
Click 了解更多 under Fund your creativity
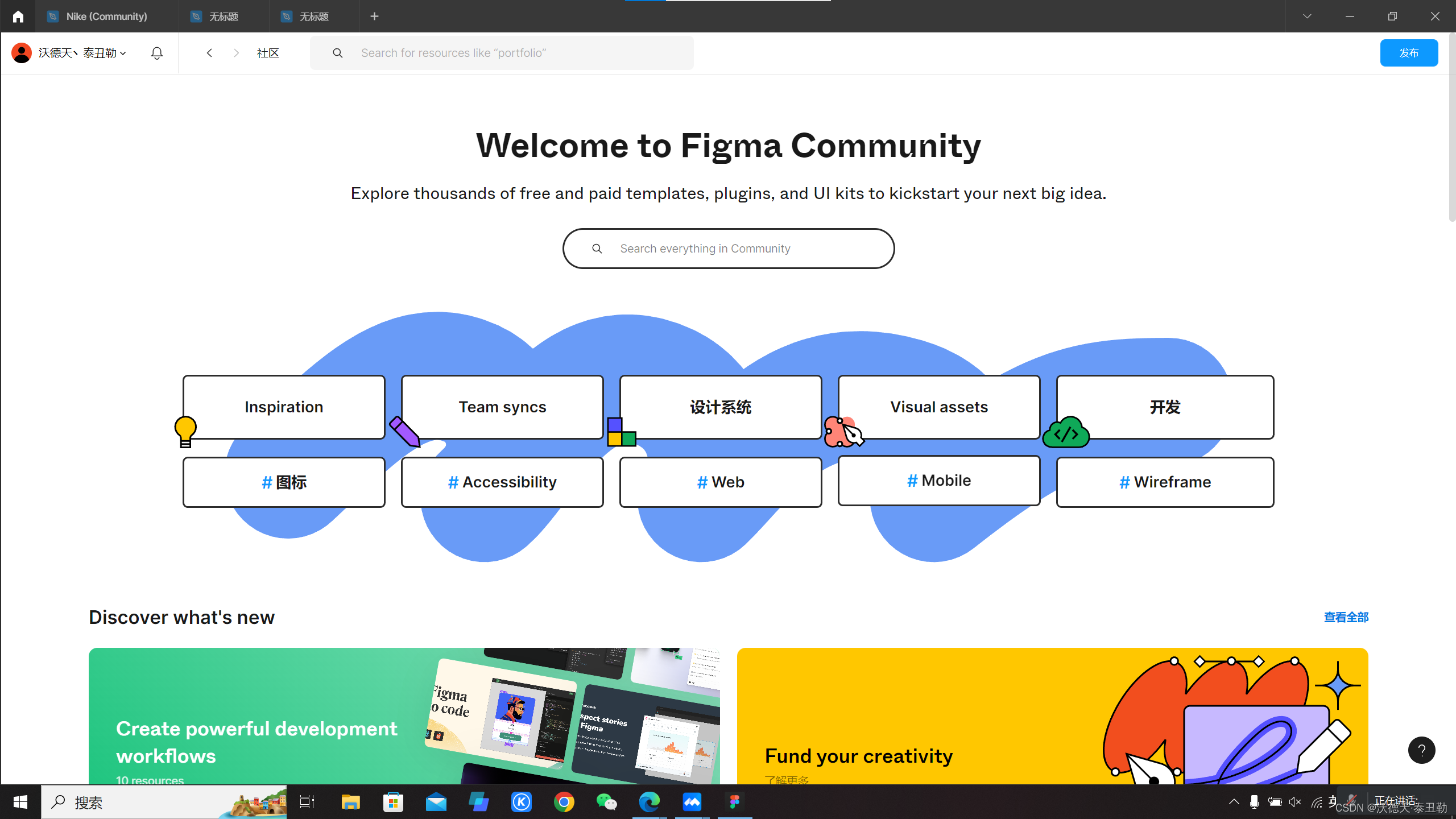788,780
